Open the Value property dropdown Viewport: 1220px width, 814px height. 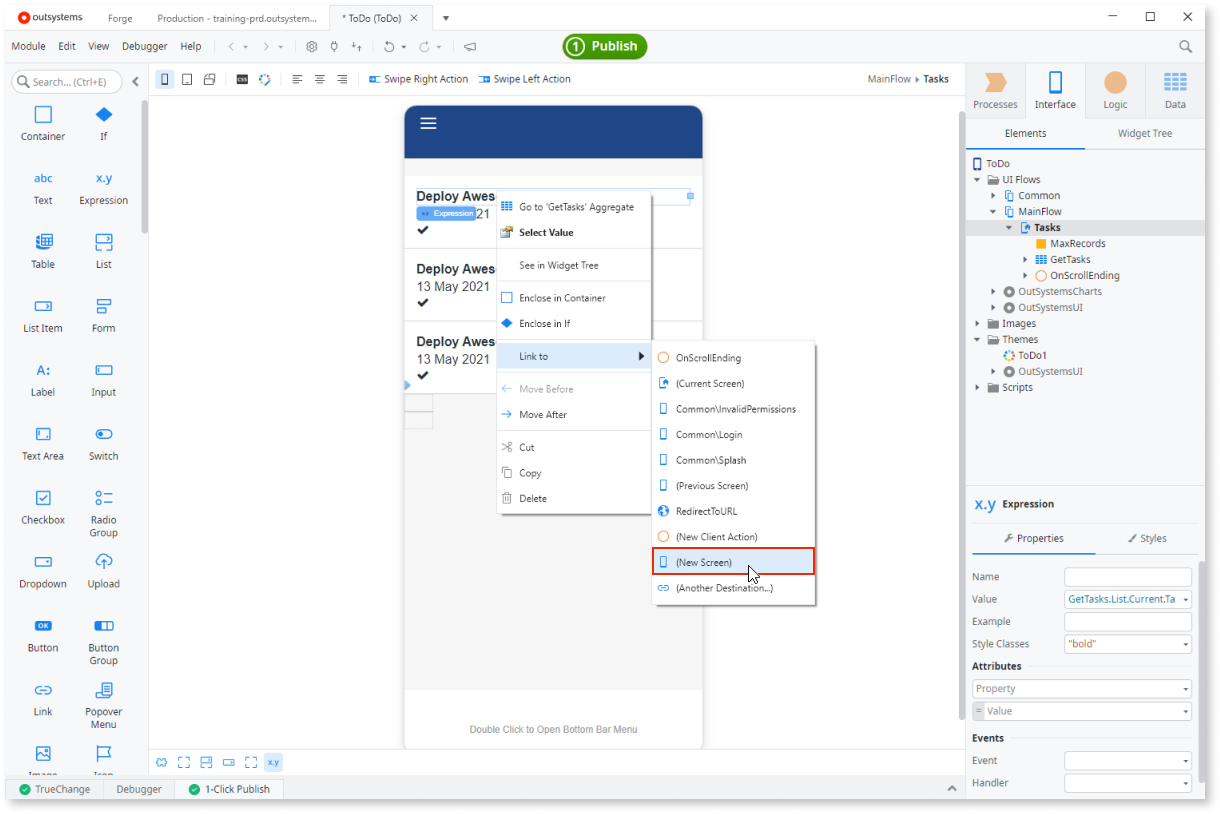click(1186, 598)
